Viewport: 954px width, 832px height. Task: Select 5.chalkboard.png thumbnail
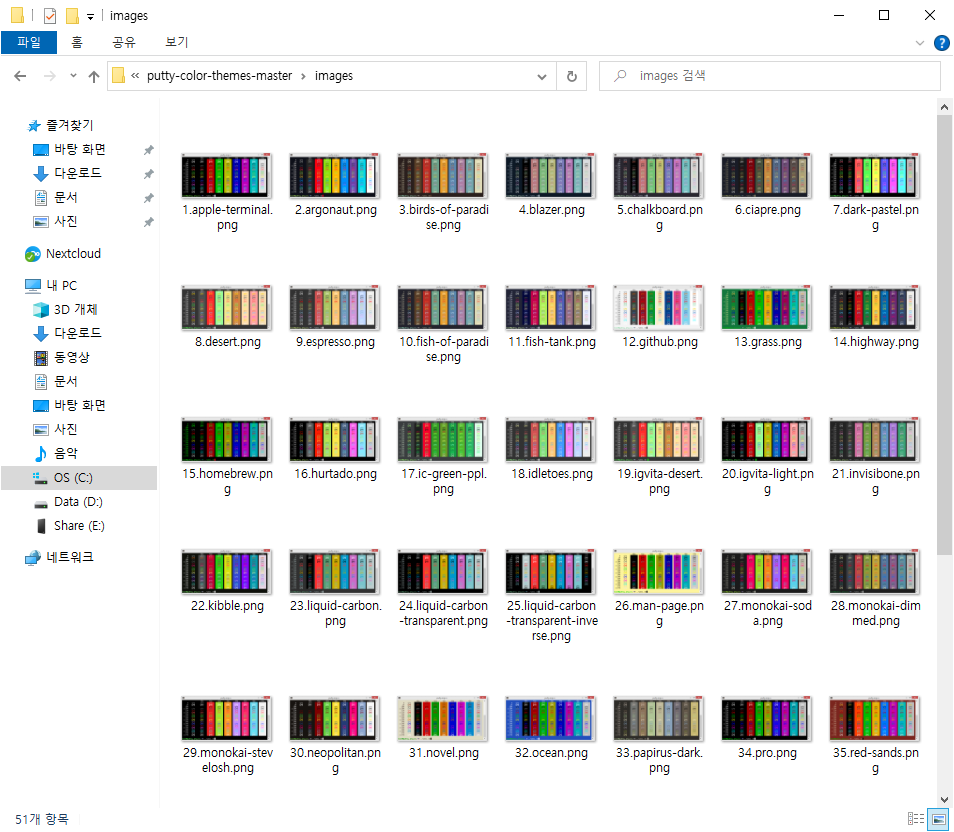(658, 175)
